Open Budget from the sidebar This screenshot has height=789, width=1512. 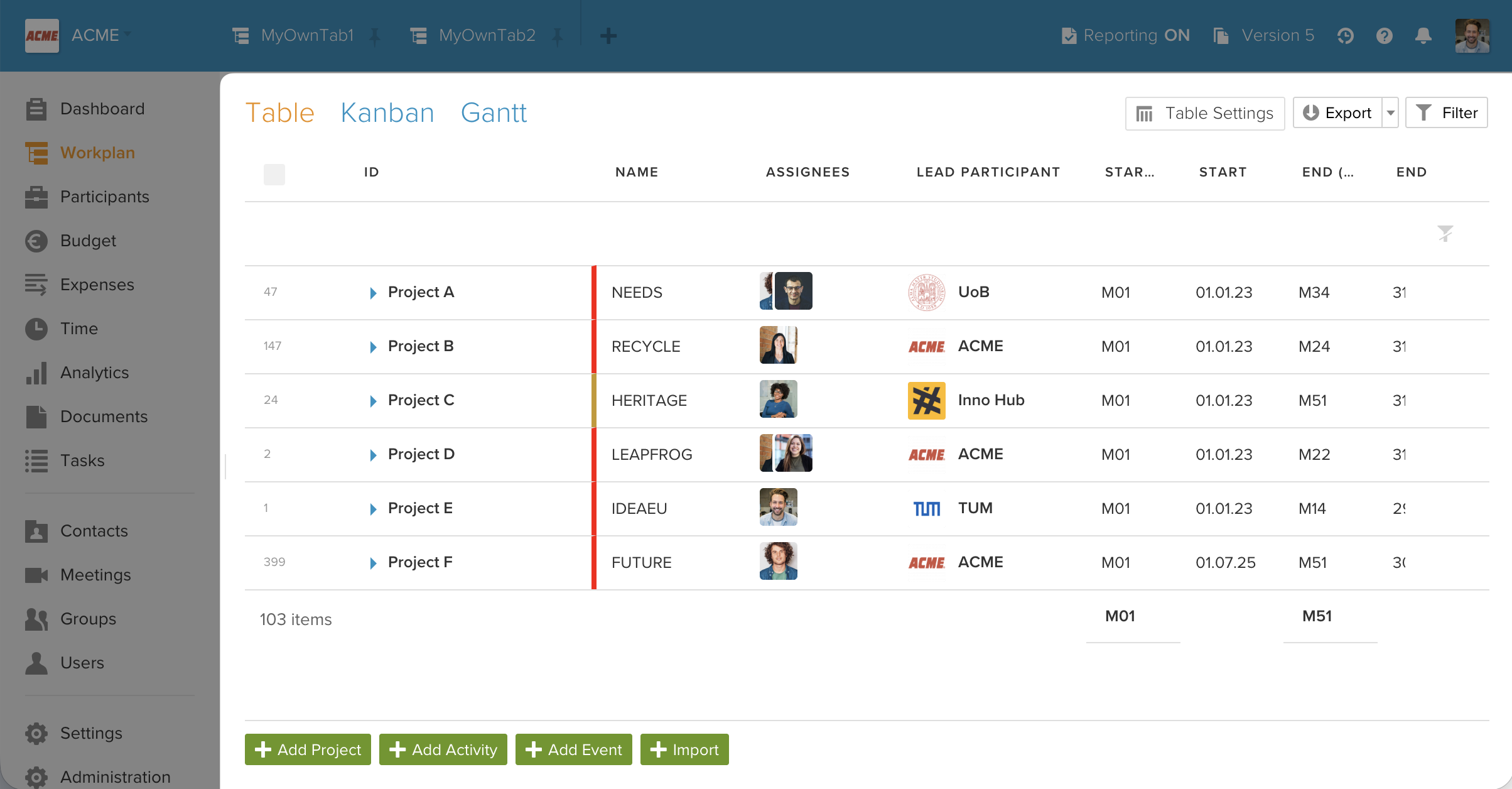point(88,241)
